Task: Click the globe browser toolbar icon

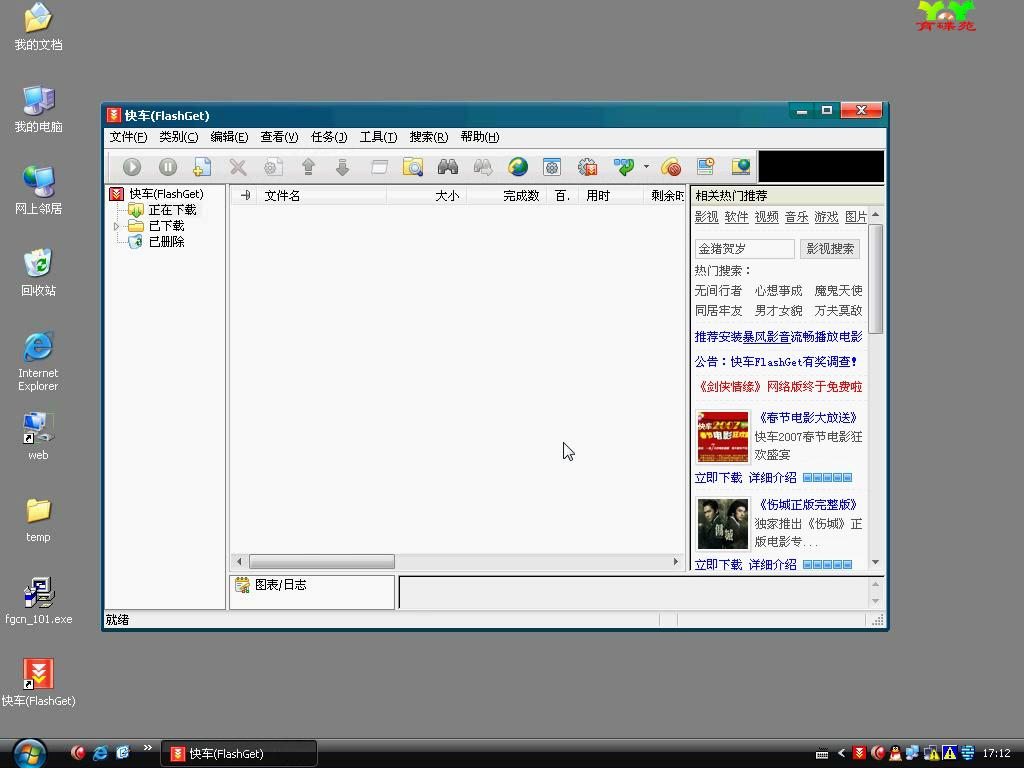Action: [518, 167]
